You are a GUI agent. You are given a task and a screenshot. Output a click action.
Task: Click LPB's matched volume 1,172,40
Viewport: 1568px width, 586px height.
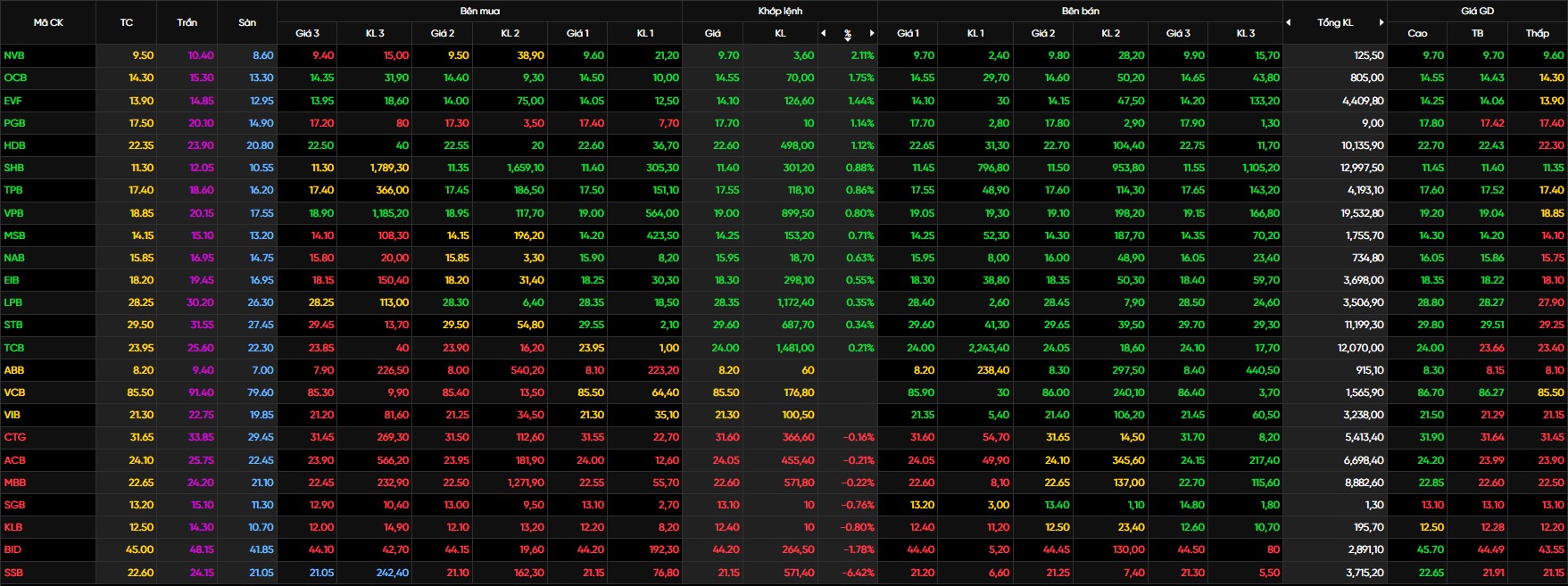tap(795, 302)
